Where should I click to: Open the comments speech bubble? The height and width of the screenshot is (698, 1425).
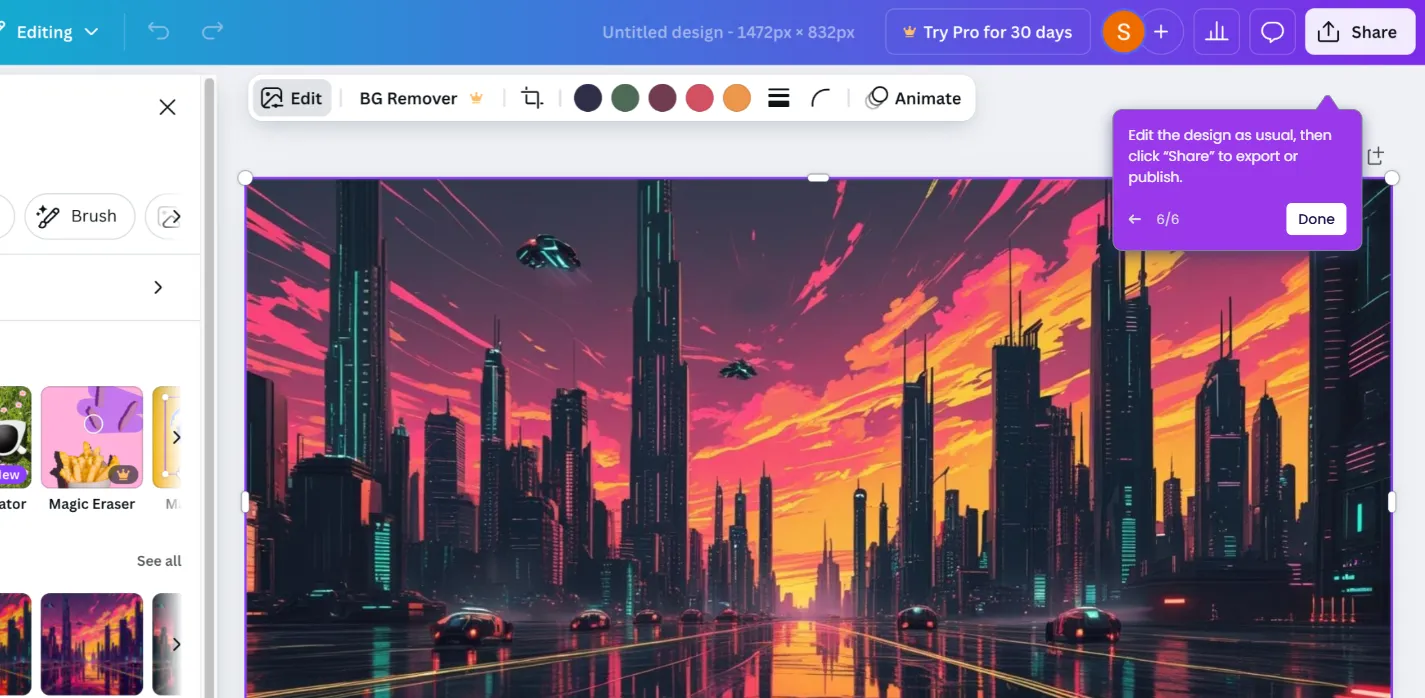(1272, 32)
